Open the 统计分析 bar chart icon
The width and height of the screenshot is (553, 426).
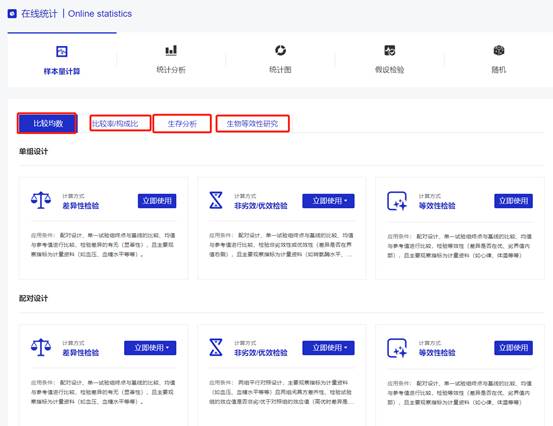coord(171,50)
